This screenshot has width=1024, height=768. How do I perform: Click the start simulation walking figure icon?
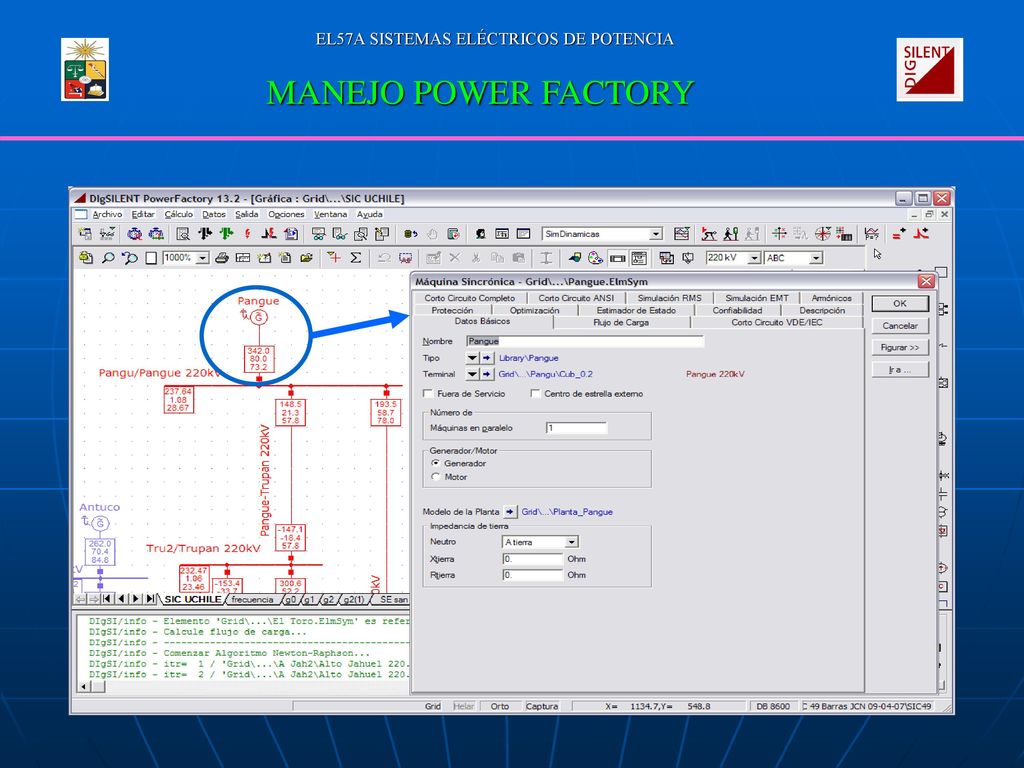[731, 234]
